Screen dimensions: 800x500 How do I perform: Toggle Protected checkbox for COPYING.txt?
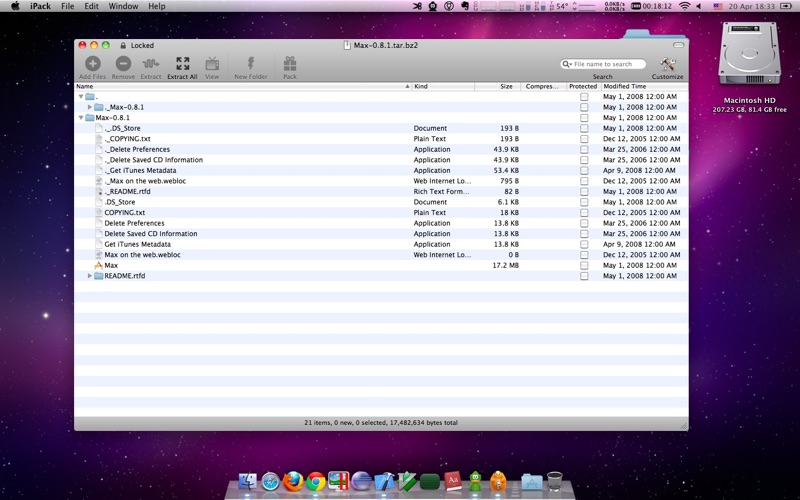[584, 213]
